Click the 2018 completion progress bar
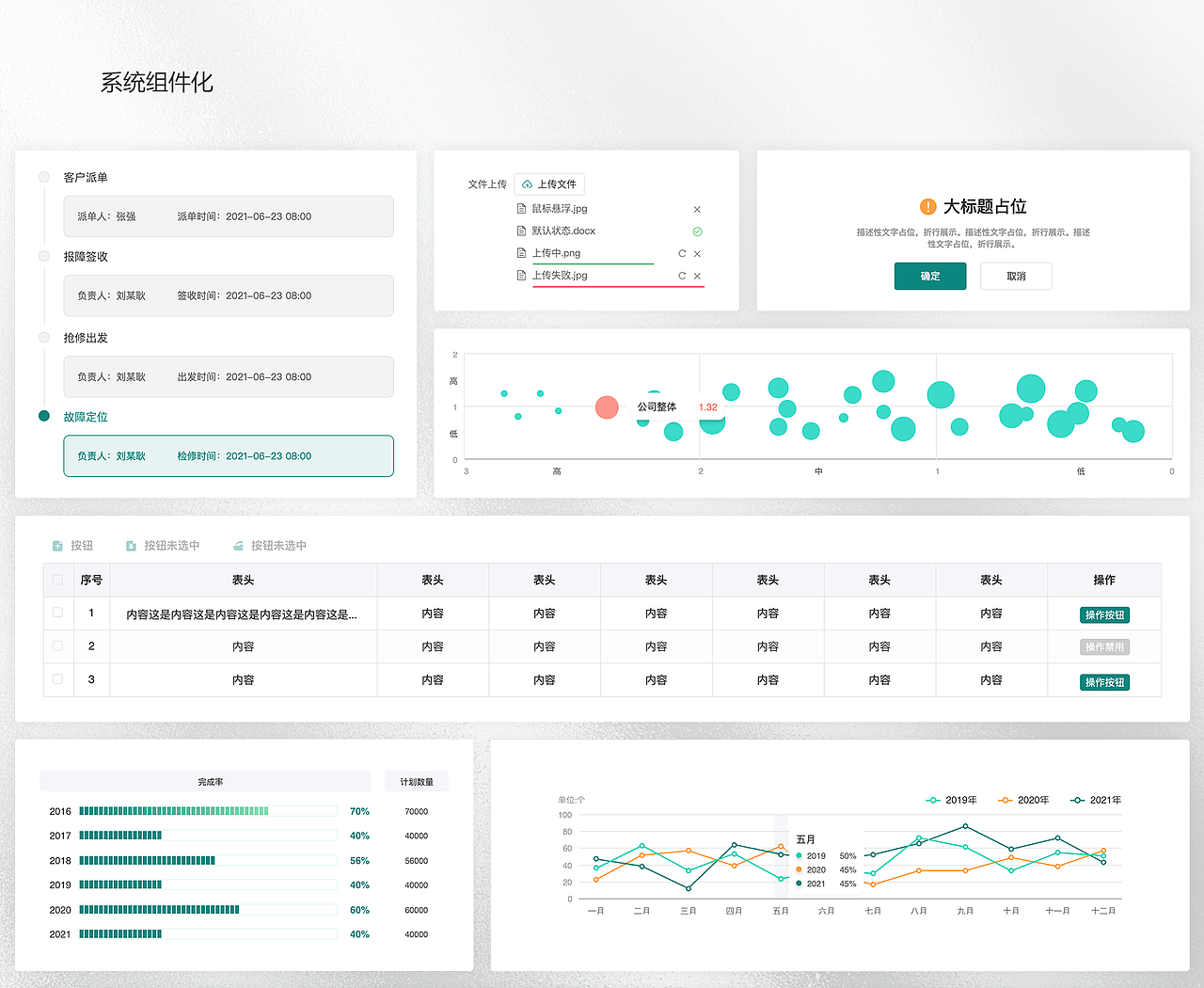Screen dimensions: 1204x988 [208, 860]
